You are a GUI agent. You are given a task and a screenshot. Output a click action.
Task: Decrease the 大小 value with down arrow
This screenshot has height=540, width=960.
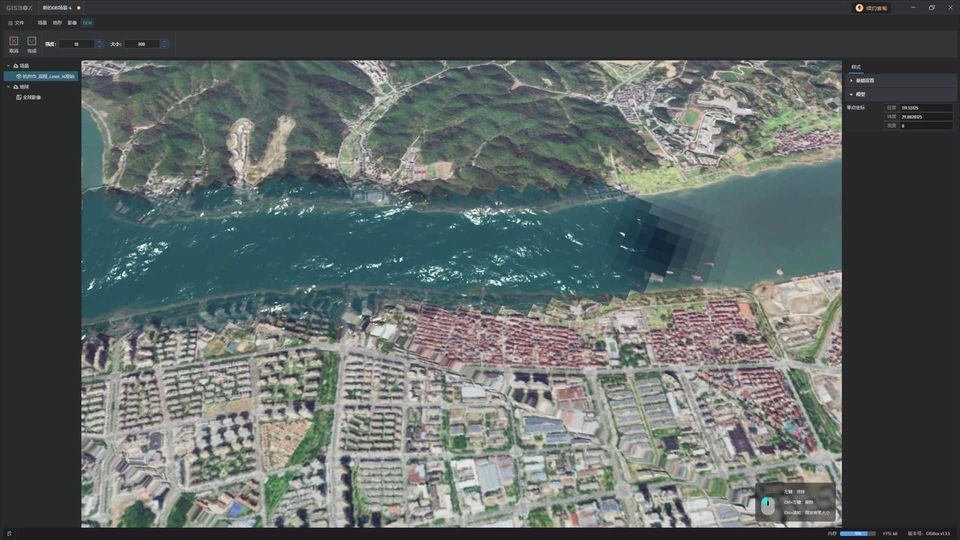point(164,46)
